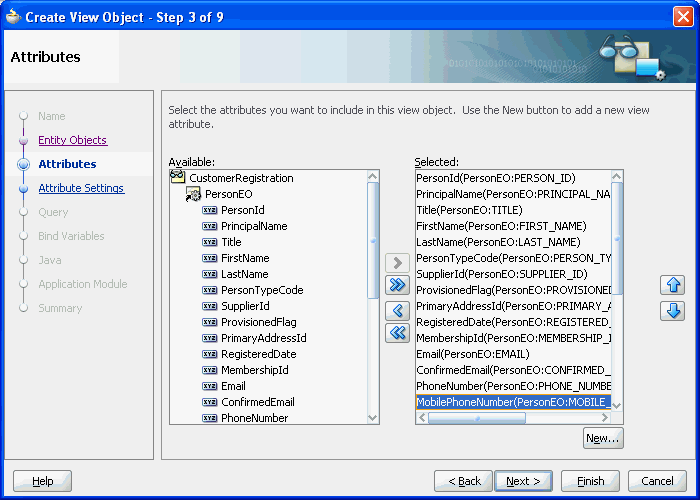This screenshot has height=500, width=700.
Task: Click the Next button
Action: (523, 481)
